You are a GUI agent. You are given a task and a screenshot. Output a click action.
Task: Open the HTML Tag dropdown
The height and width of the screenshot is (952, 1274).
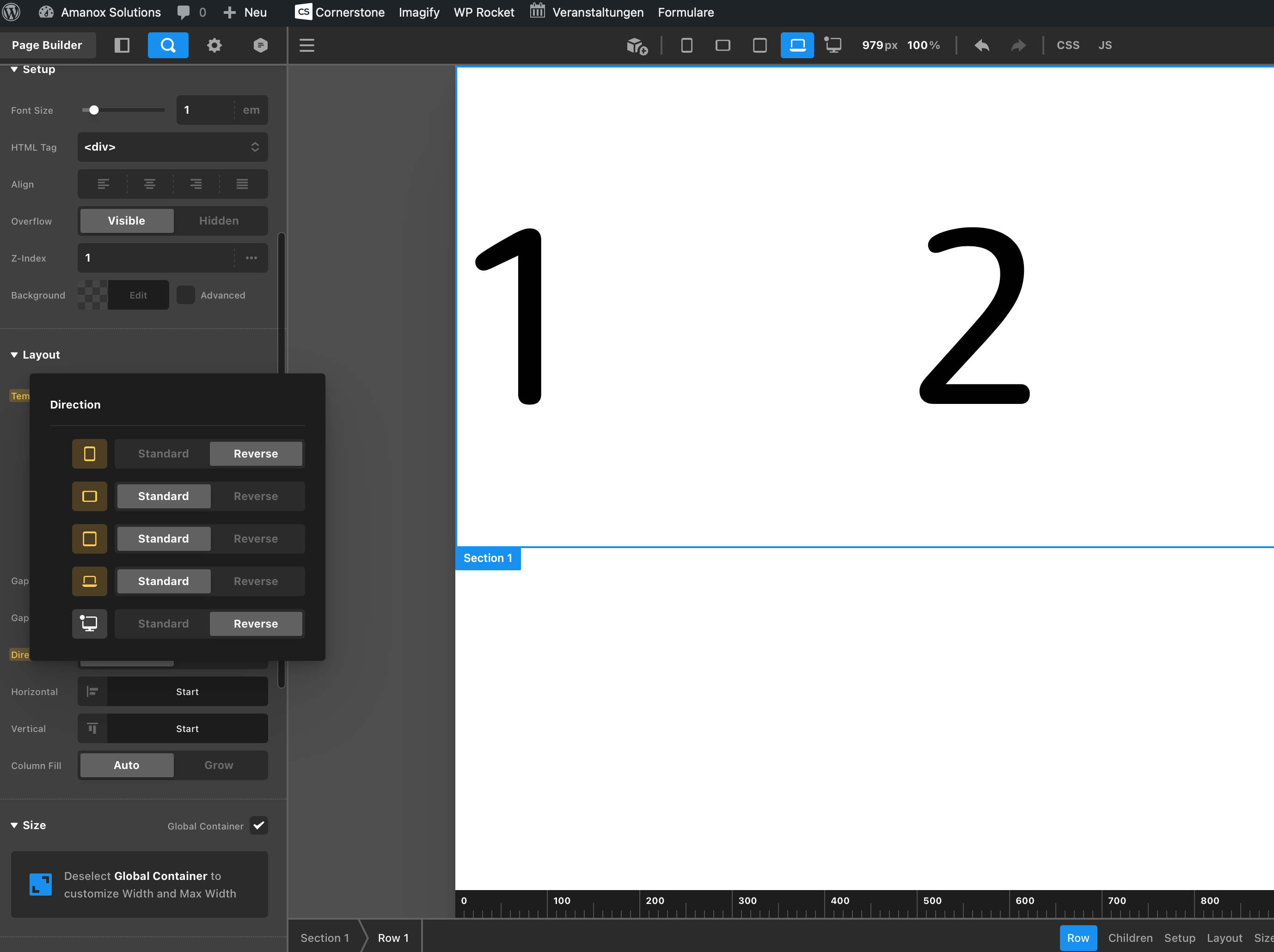tap(172, 147)
